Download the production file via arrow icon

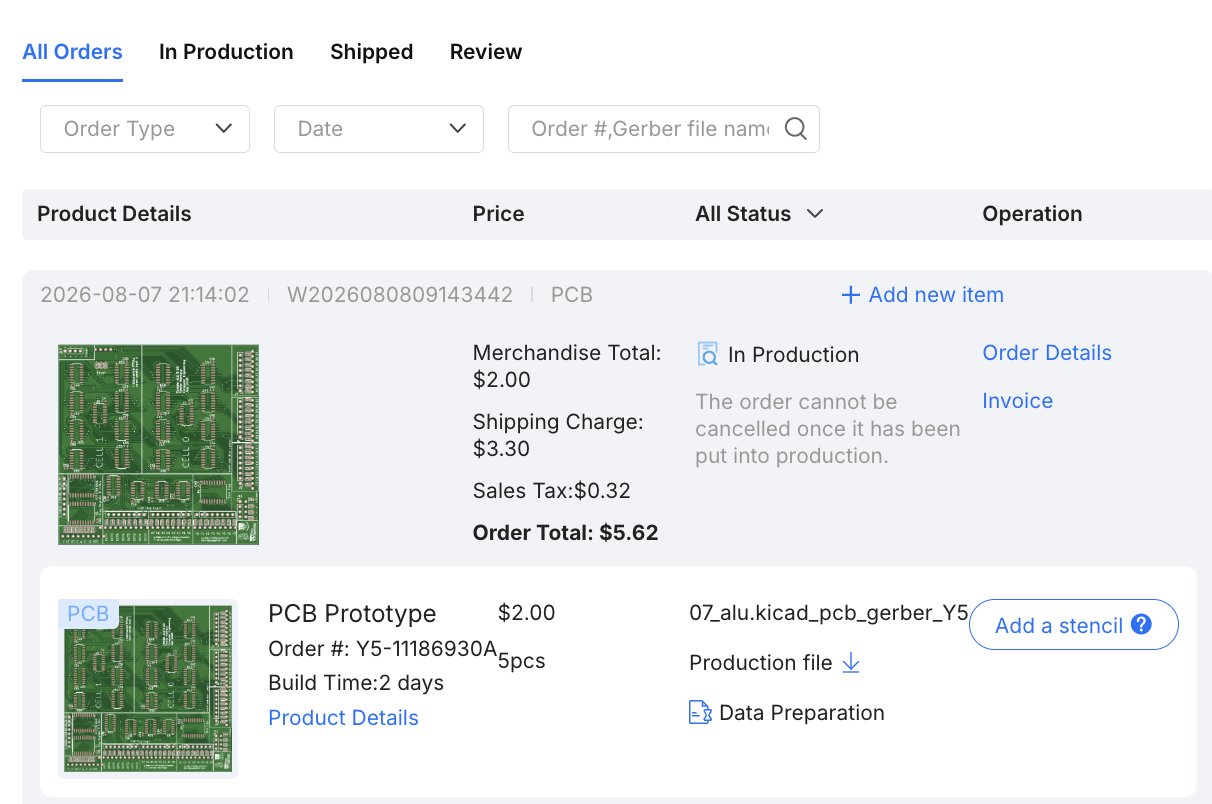tap(851, 663)
